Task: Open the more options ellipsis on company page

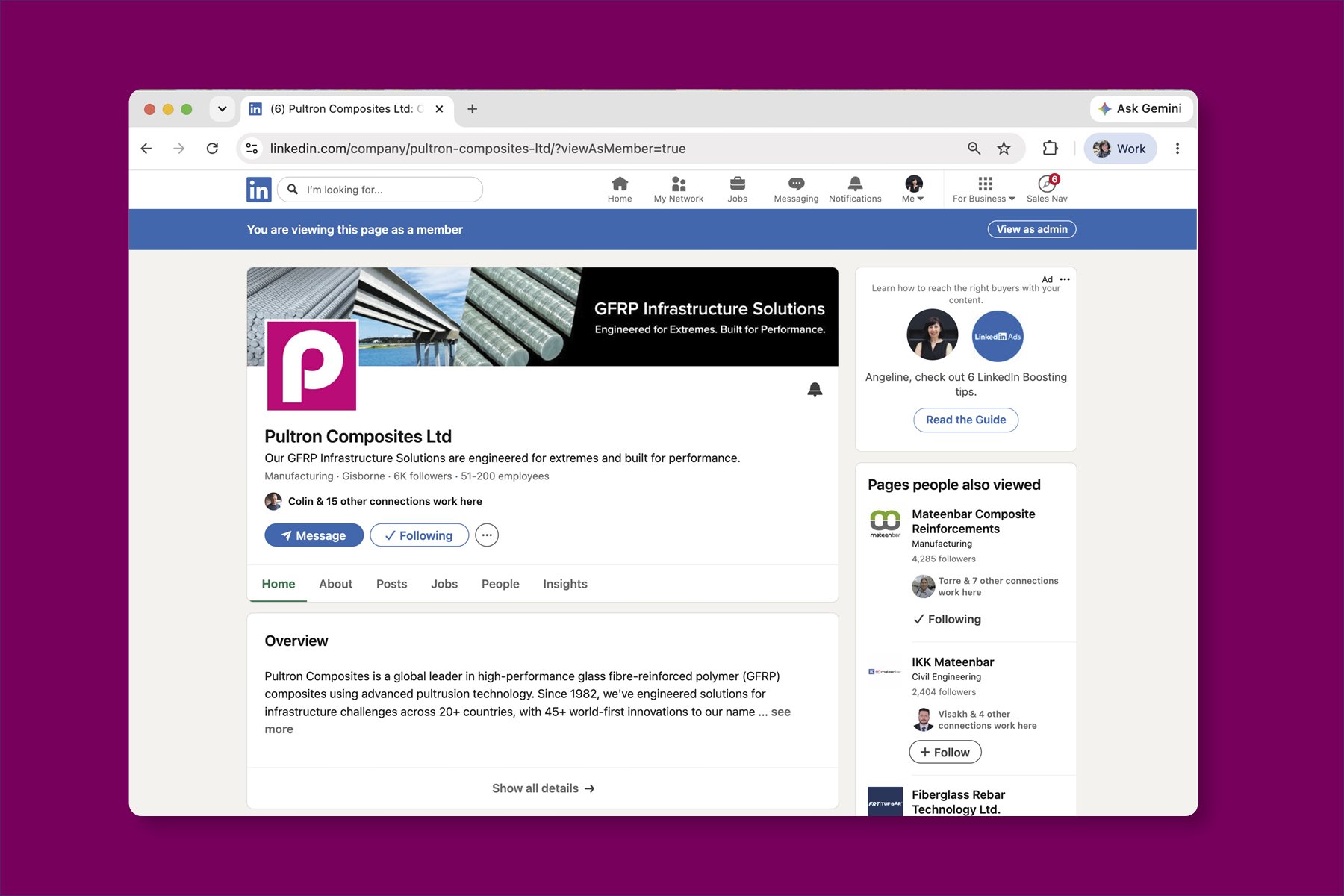Action: click(487, 535)
